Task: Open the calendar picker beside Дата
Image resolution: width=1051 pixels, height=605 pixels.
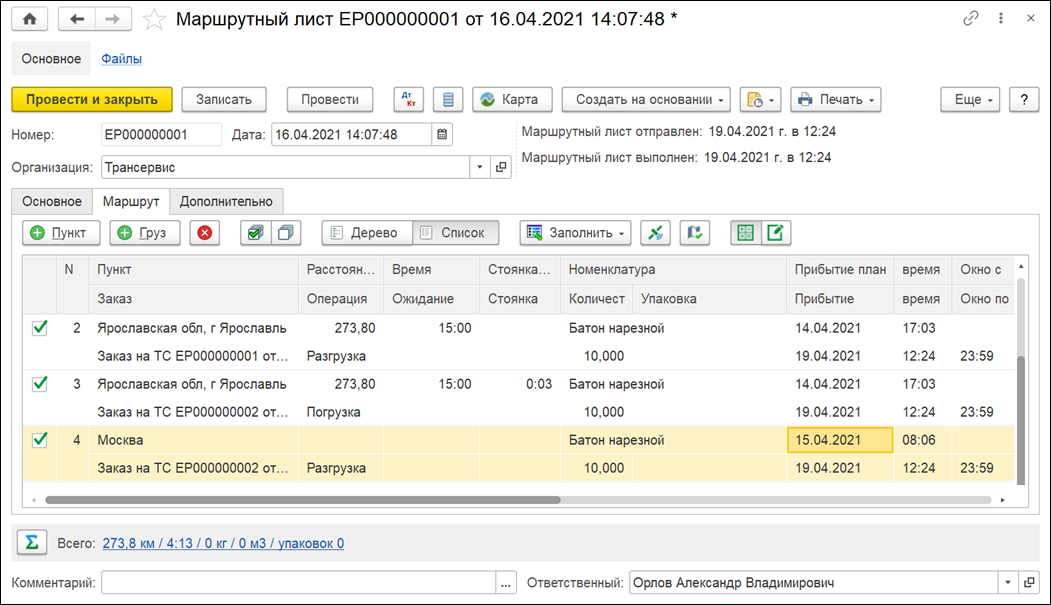Action: (442, 134)
